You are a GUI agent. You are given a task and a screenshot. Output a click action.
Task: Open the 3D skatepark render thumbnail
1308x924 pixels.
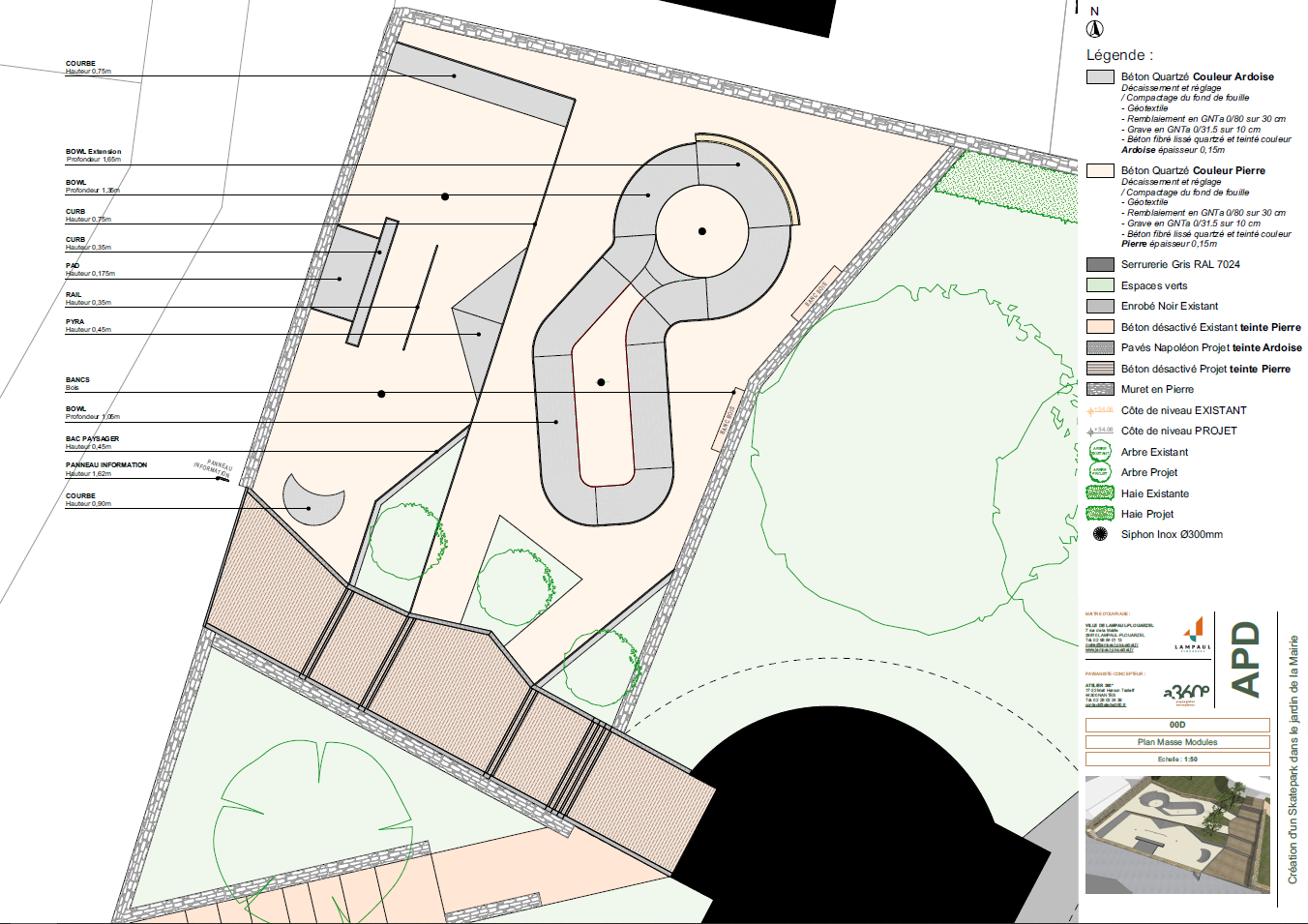(1177, 834)
